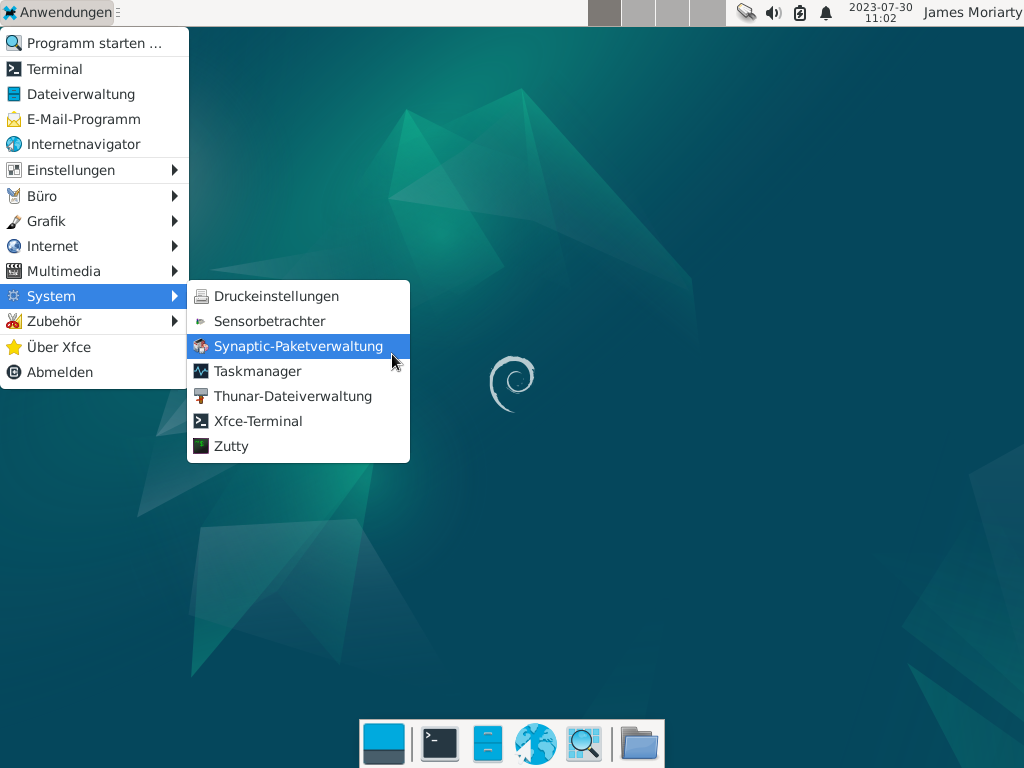Close the Anwendungen menu button in panel
1024x768 pixels.
tap(57, 12)
